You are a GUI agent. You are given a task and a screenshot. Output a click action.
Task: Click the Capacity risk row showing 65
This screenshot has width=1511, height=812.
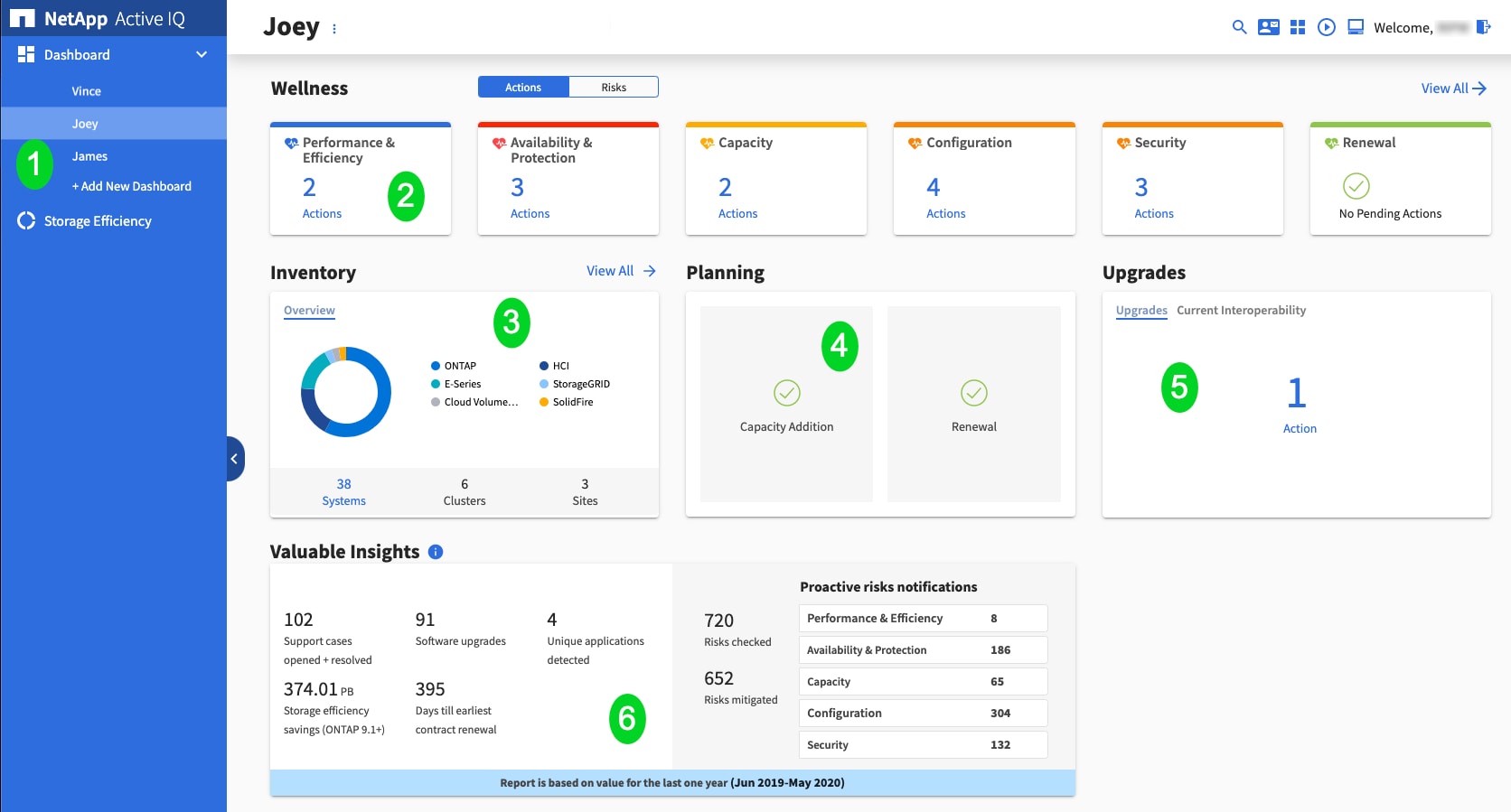[x=923, y=681]
